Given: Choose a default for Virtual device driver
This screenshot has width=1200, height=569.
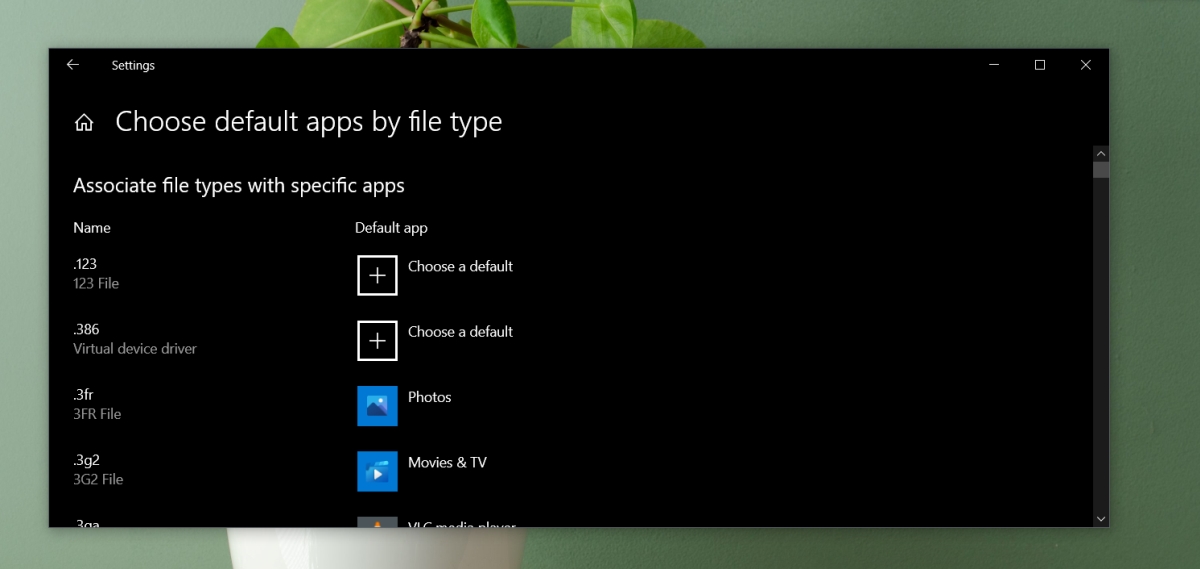Looking at the screenshot, I should 460,331.
